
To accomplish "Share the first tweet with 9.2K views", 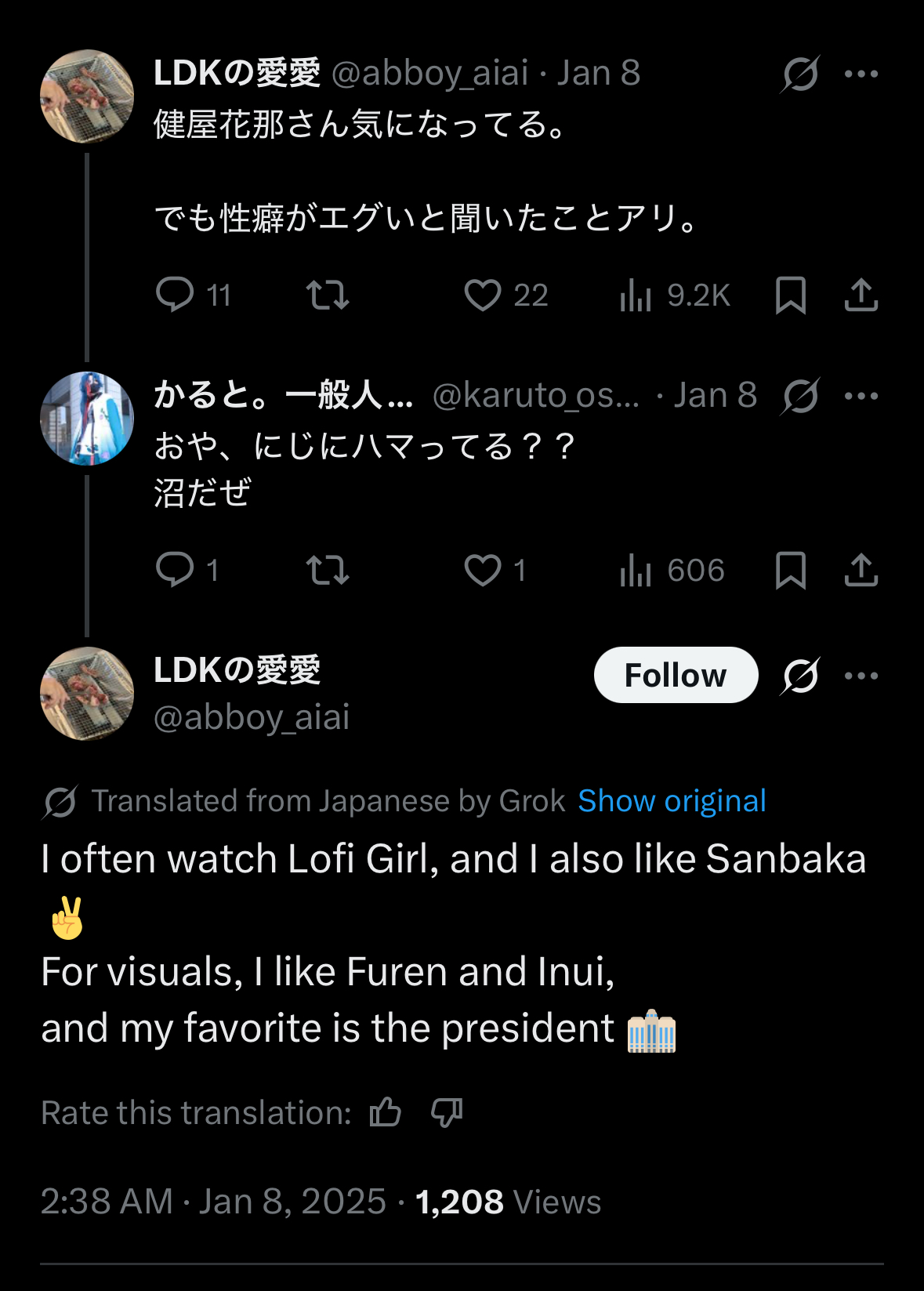I will (861, 296).
